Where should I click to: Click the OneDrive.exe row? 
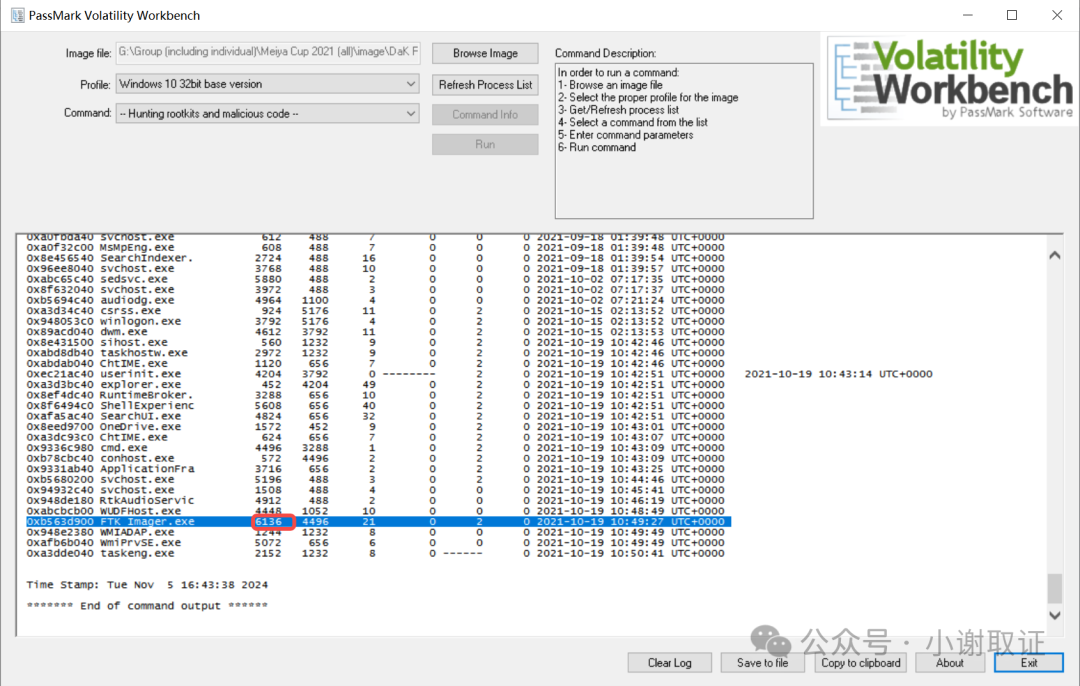coord(375,426)
